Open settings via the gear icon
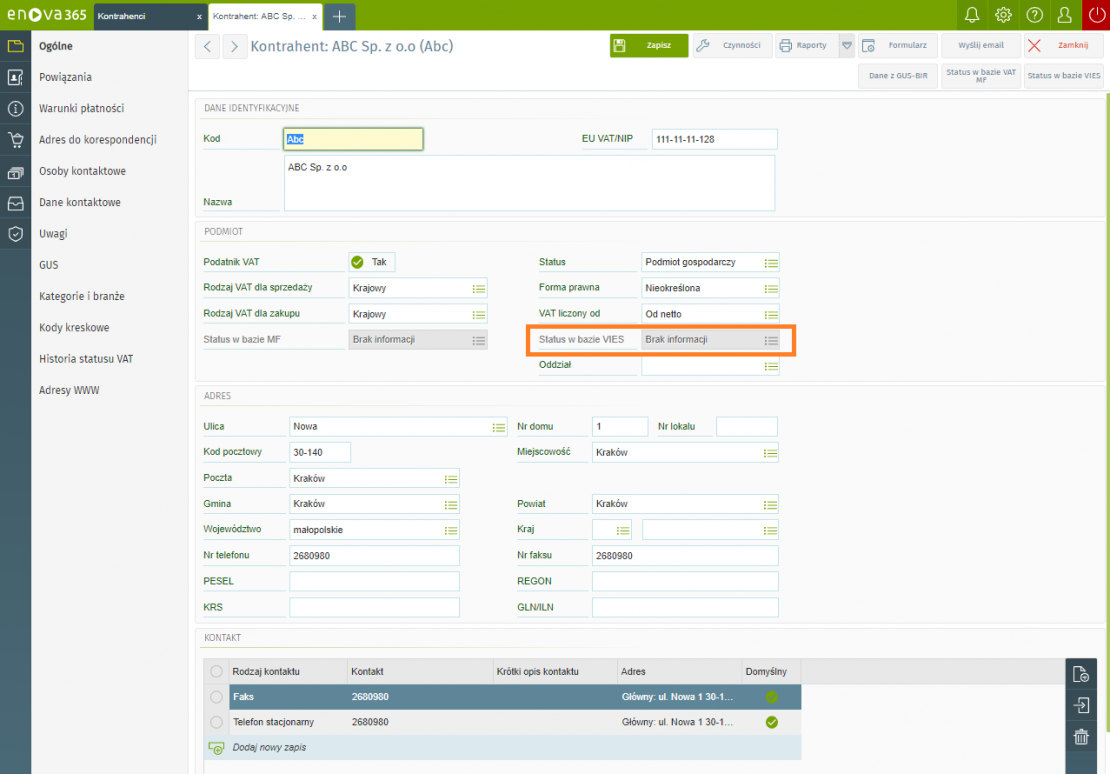This screenshot has width=1110, height=774. coord(1003,15)
